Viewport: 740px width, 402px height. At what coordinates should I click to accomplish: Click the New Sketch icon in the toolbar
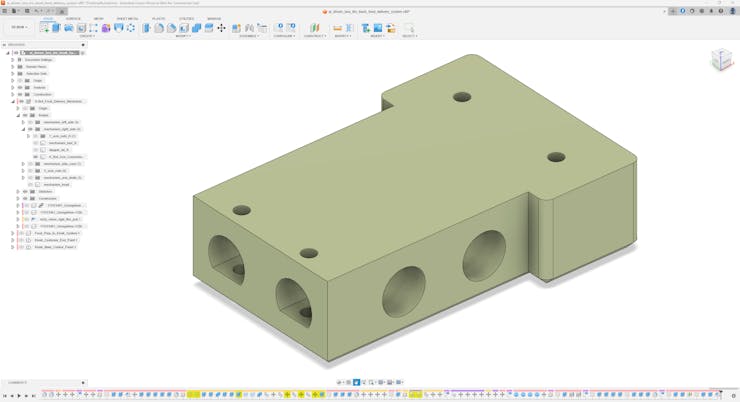[44, 28]
